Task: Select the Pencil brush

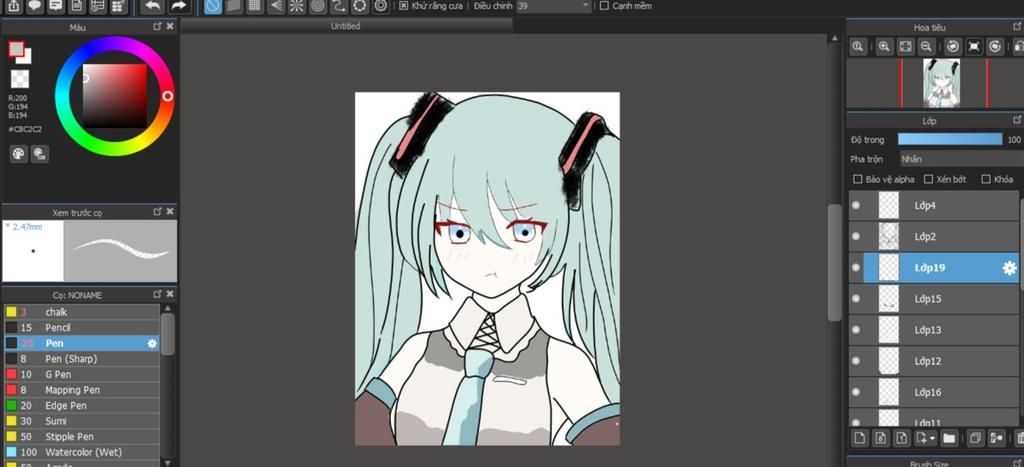Action: 81,328
